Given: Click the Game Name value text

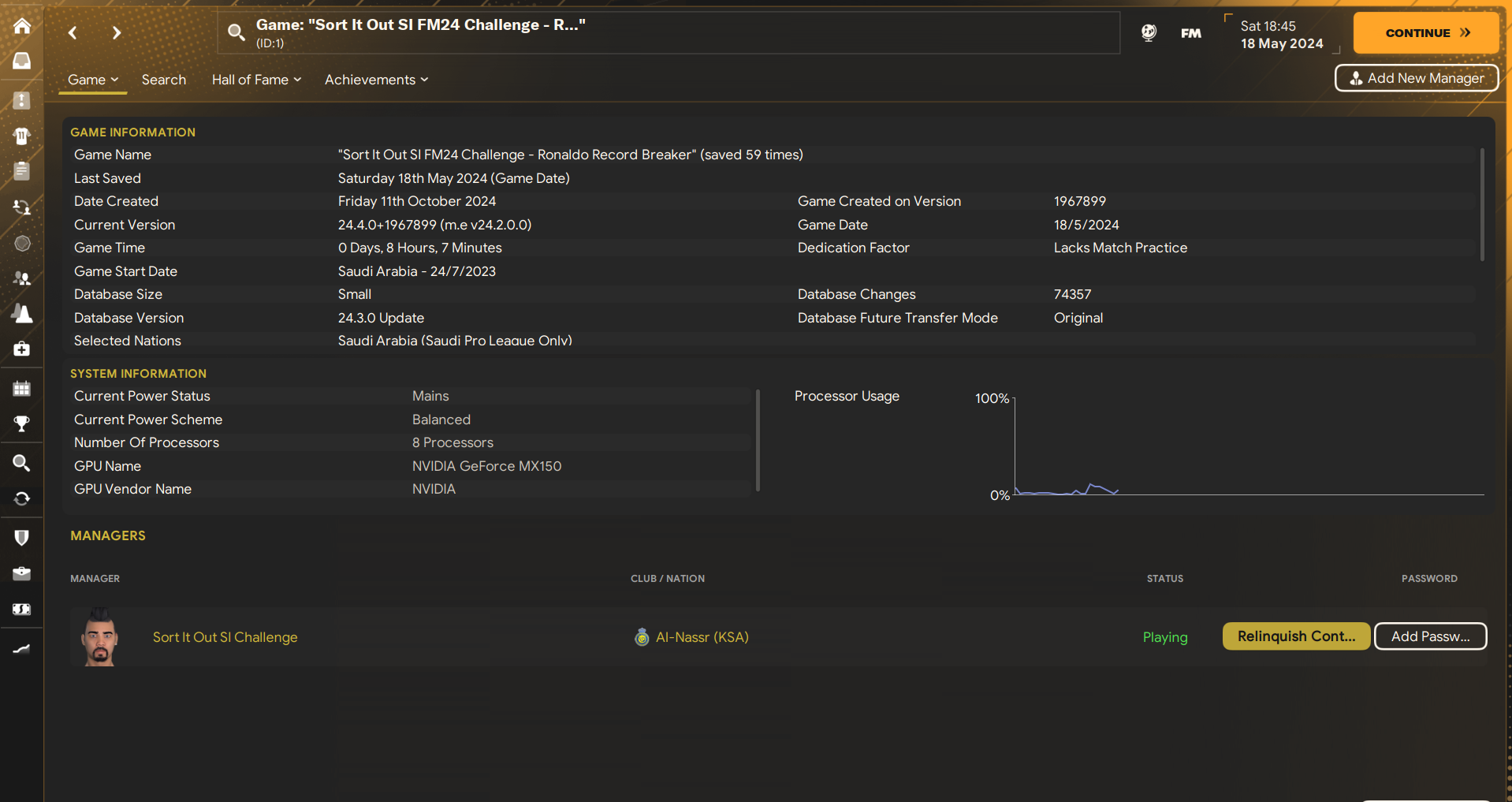Looking at the screenshot, I should pos(571,155).
